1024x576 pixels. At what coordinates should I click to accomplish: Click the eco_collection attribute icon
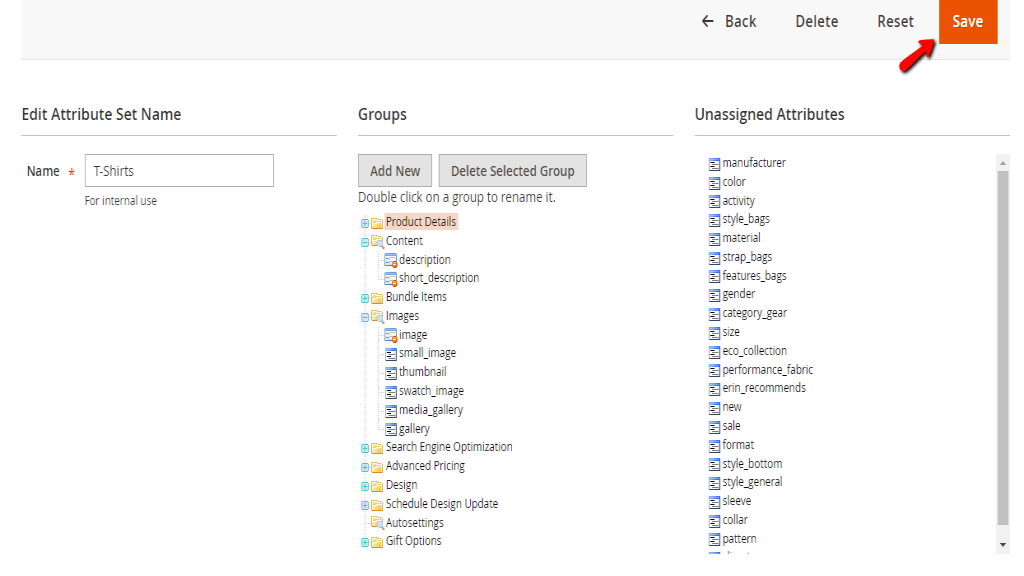click(x=714, y=352)
